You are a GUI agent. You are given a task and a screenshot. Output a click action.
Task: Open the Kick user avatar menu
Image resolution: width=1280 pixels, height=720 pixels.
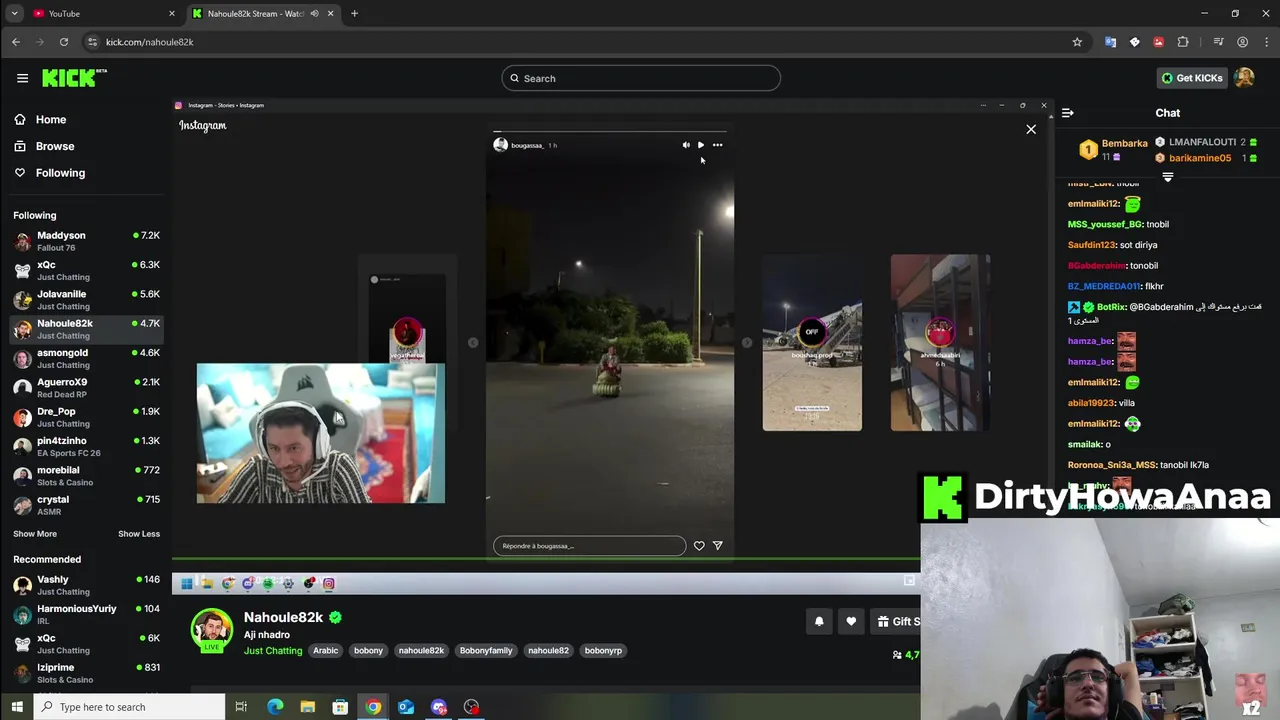click(x=1244, y=78)
